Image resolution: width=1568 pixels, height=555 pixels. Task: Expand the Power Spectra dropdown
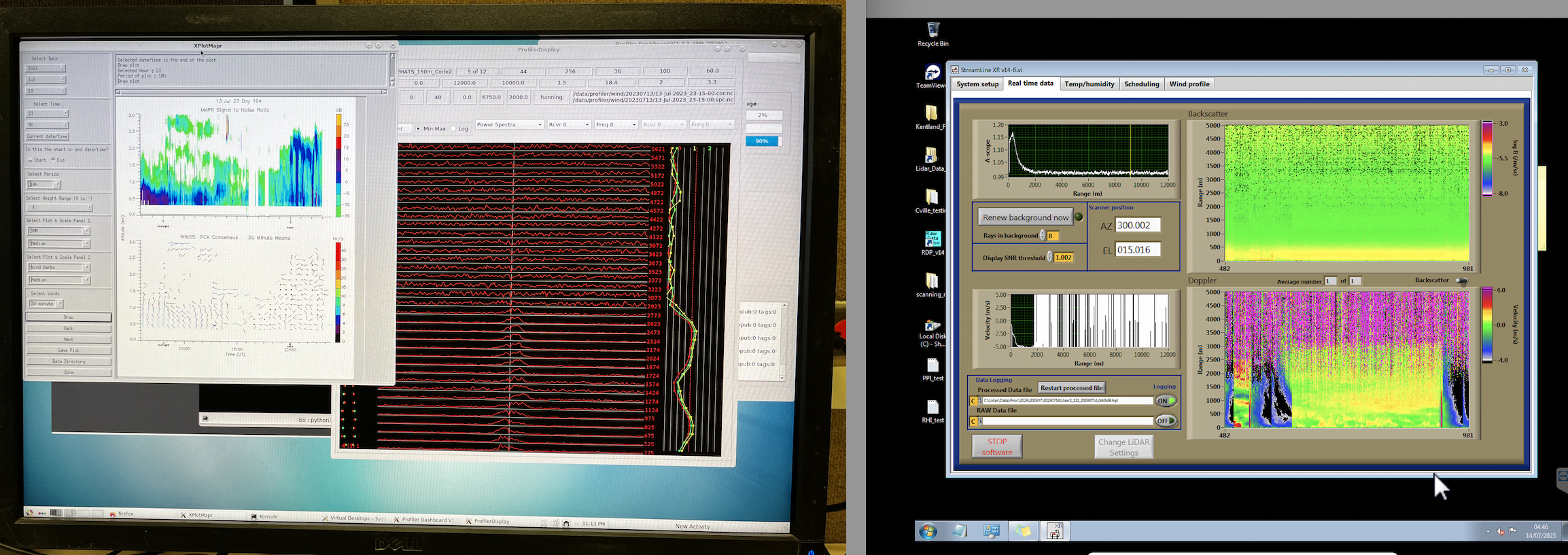509,124
